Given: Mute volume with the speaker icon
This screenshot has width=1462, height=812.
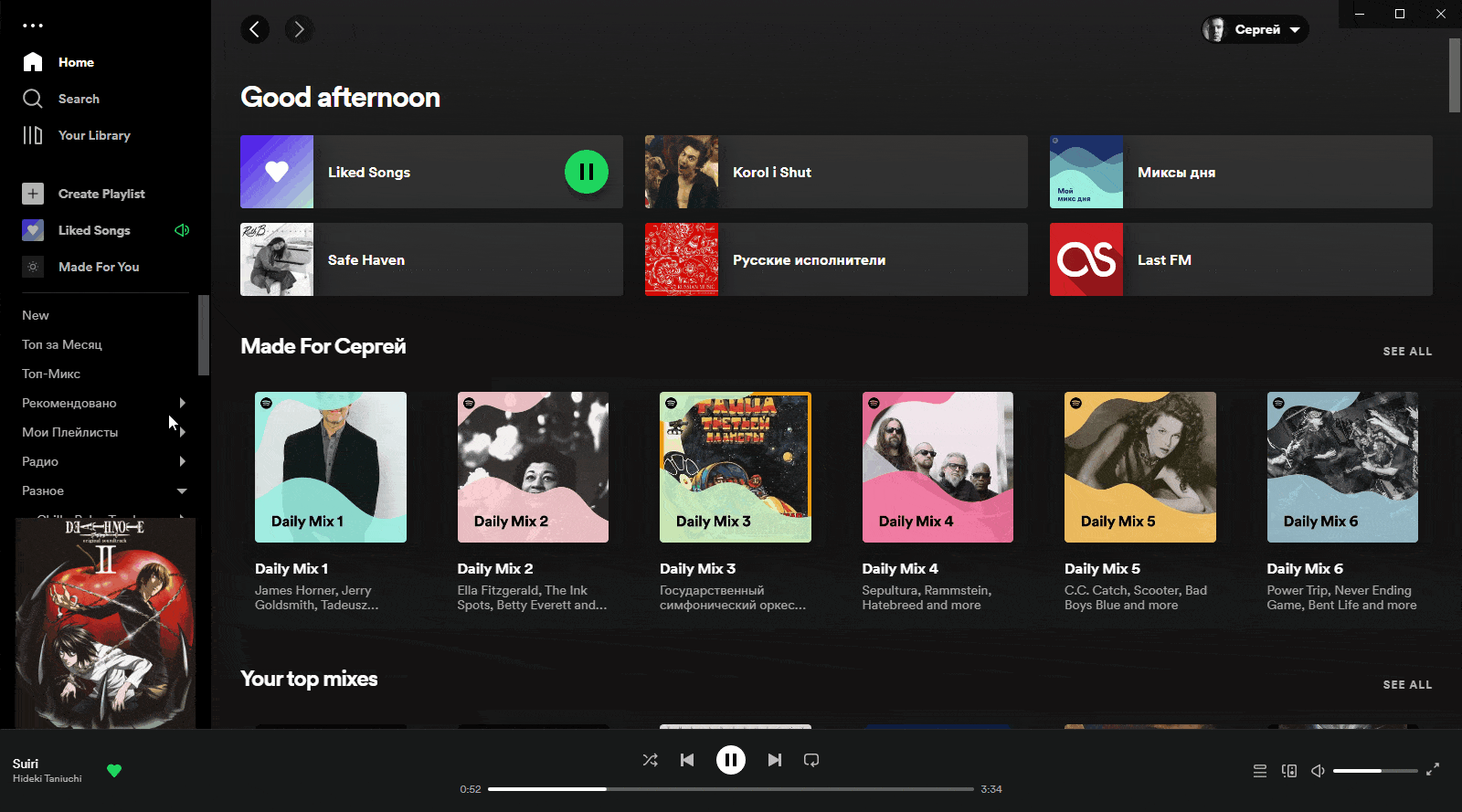Looking at the screenshot, I should pyautogui.click(x=1318, y=771).
